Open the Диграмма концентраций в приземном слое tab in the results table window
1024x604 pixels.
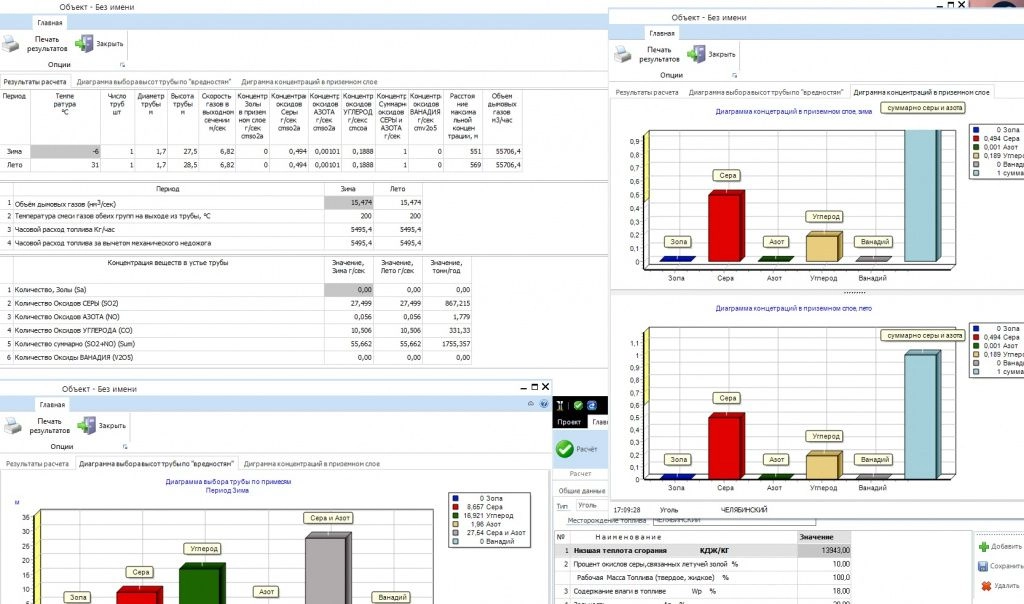[x=309, y=82]
